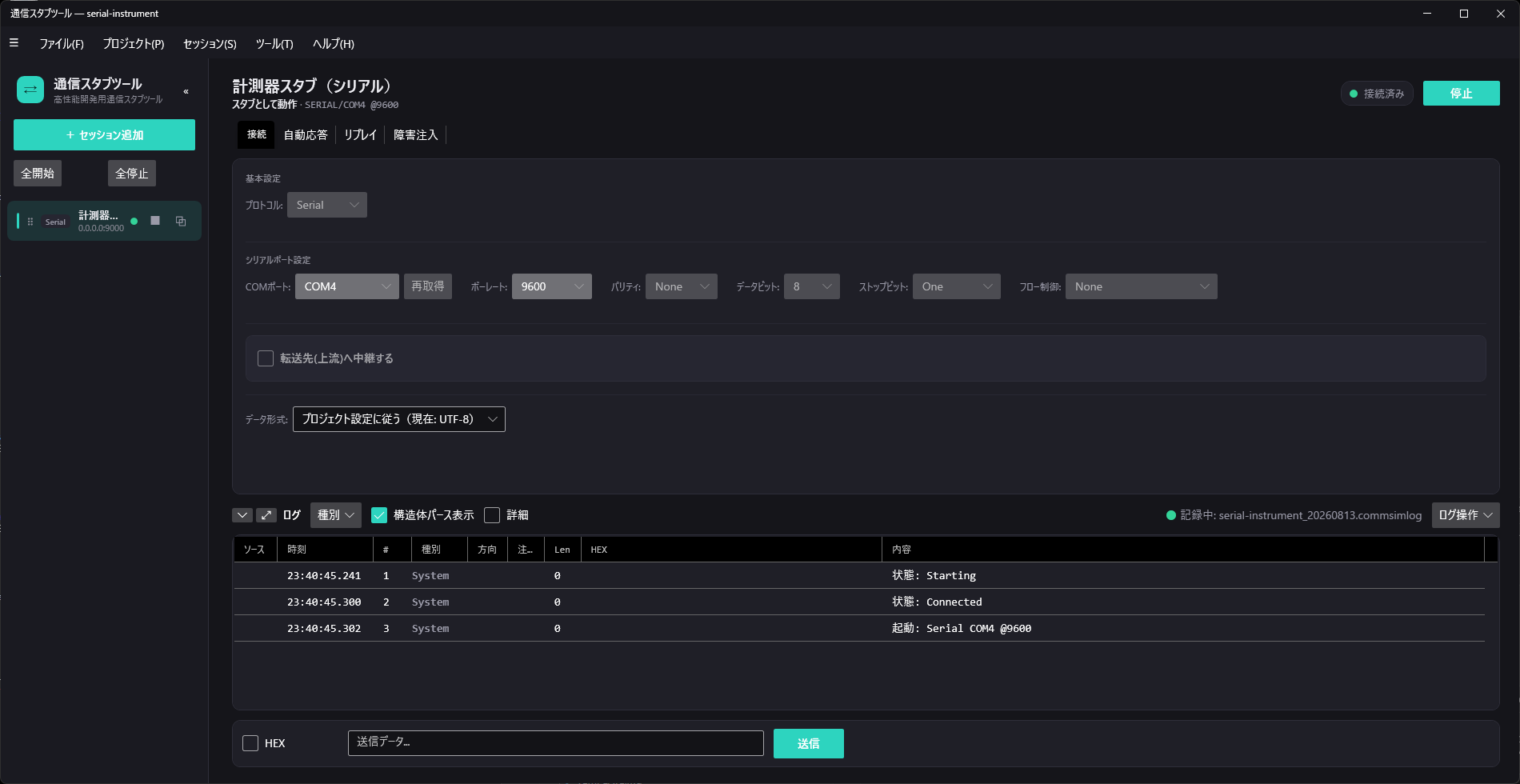This screenshot has height=784, width=1520.
Task: Open the ログ操作 dropdown
Action: coord(1466,515)
